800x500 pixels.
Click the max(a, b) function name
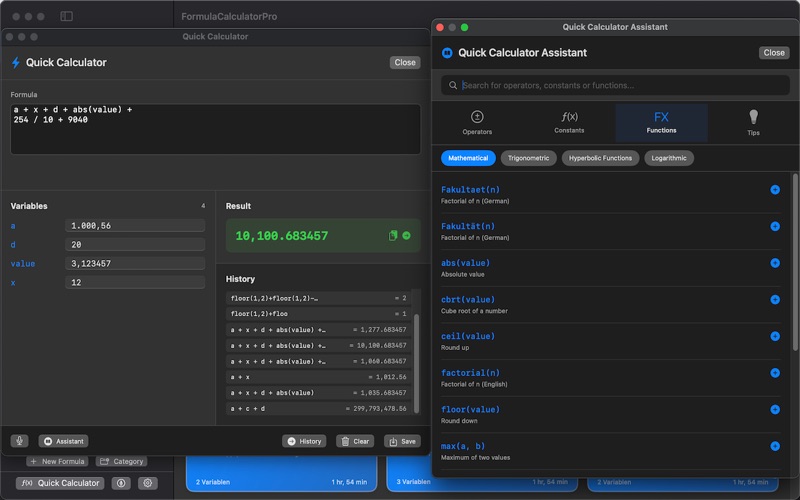coord(463,446)
